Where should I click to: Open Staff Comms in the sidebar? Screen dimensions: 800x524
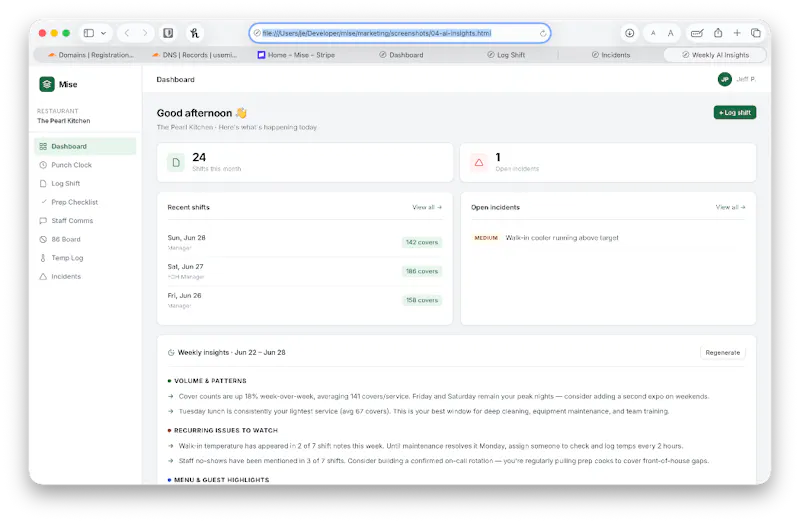[x=85, y=220]
